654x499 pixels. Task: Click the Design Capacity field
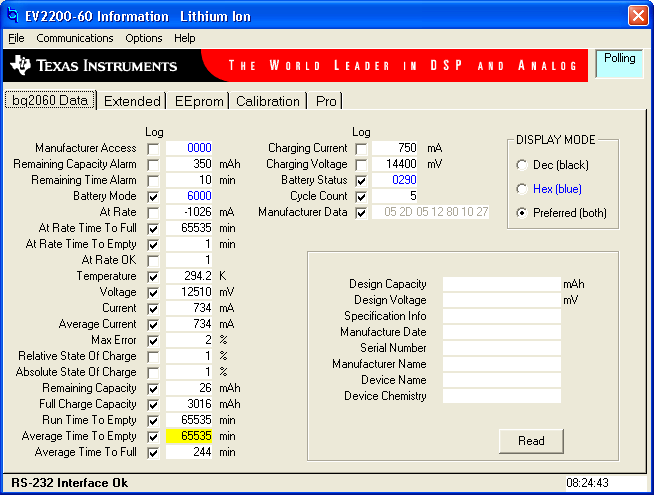coord(502,284)
